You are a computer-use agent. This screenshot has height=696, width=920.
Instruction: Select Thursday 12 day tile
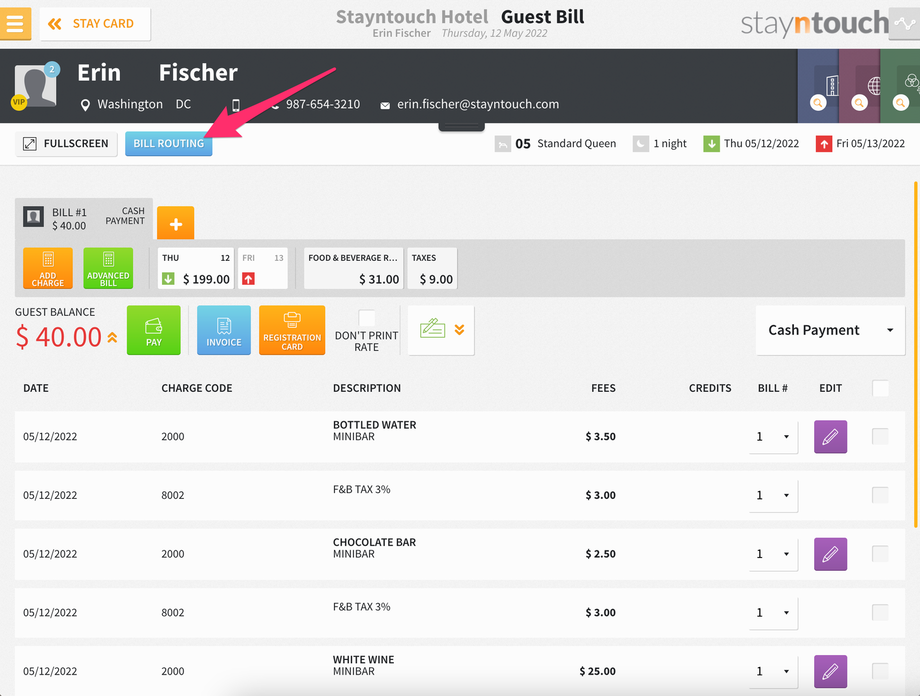[x=195, y=268]
